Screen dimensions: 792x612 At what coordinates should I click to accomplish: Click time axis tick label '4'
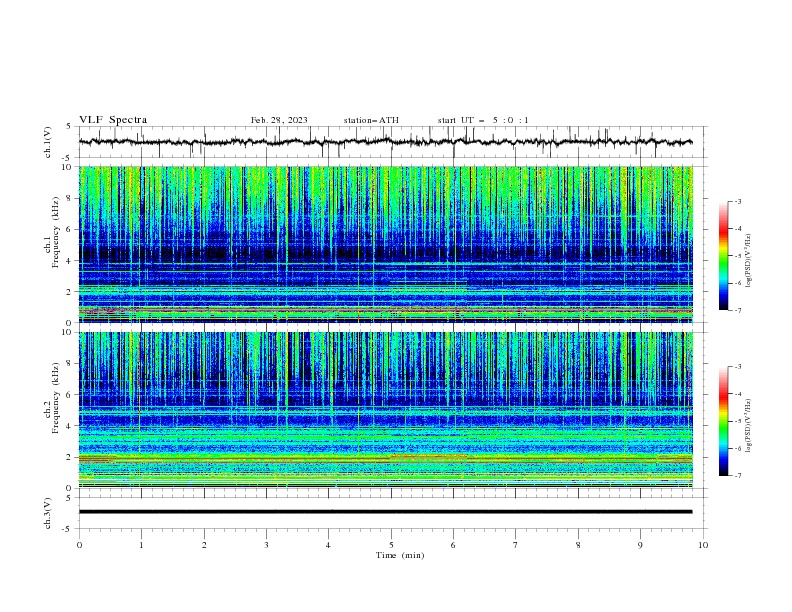pos(328,545)
